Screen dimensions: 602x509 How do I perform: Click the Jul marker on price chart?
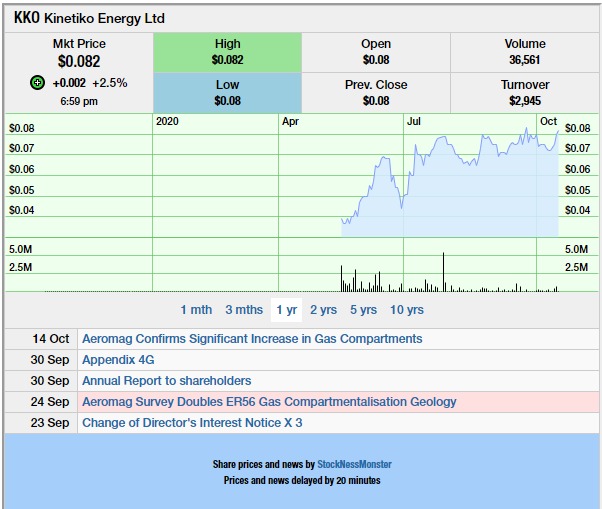tap(413, 122)
